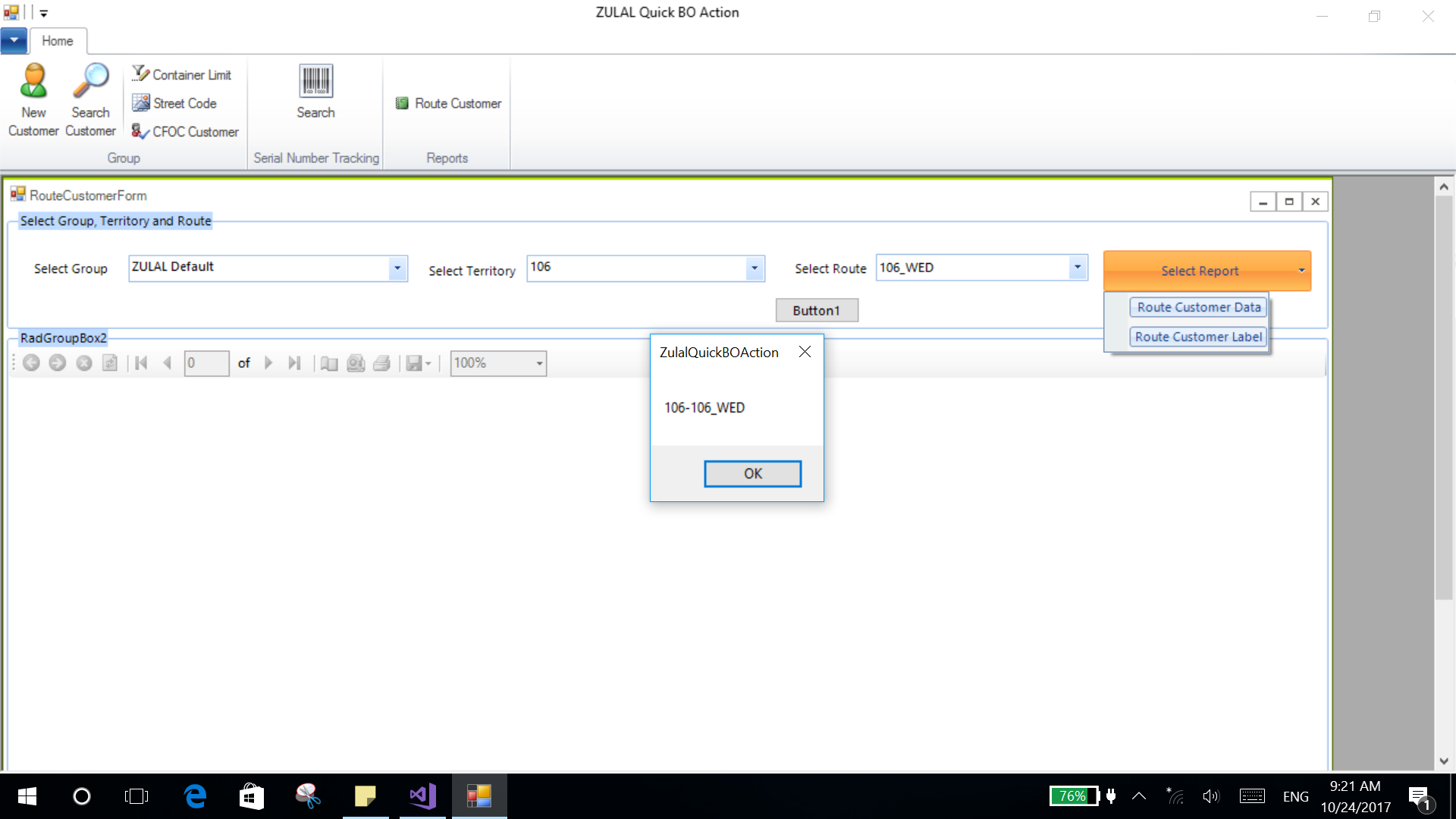Expand the Select Group dropdown
Image resolution: width=1456 pixels, height=819 pixels.
pos(397,268)
